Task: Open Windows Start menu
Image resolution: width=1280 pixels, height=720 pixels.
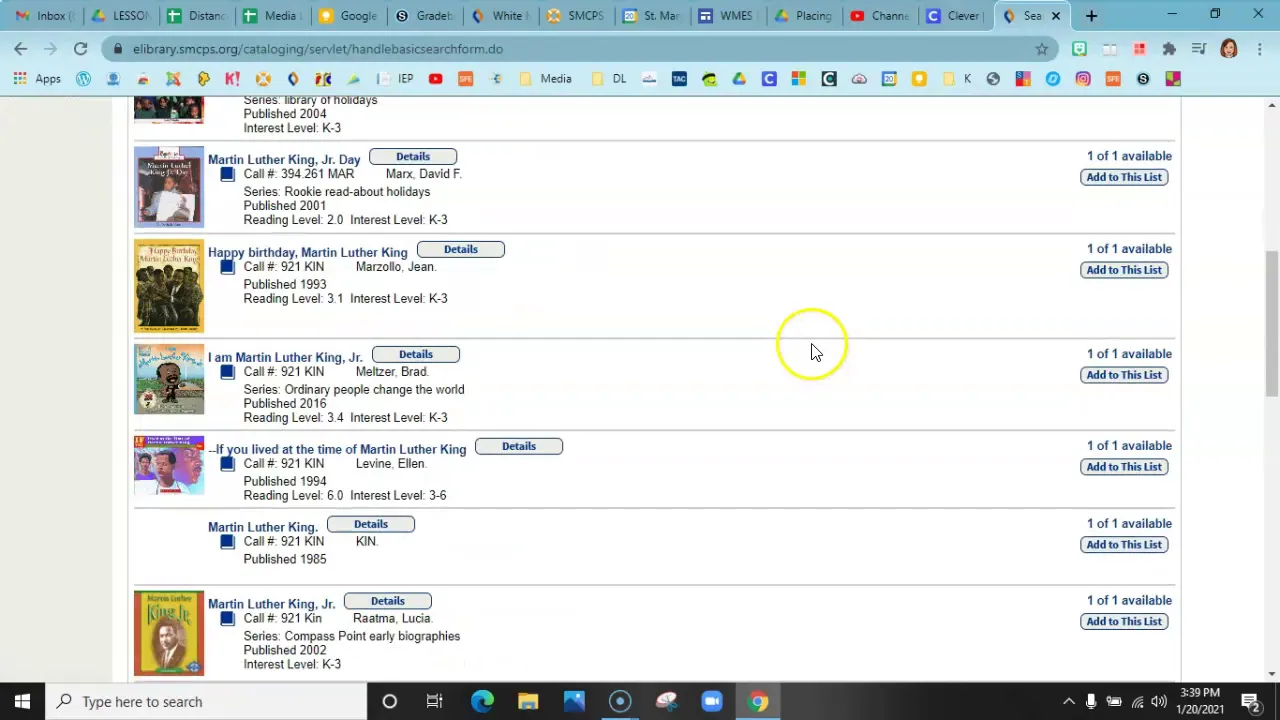Action: click(22, 701)
